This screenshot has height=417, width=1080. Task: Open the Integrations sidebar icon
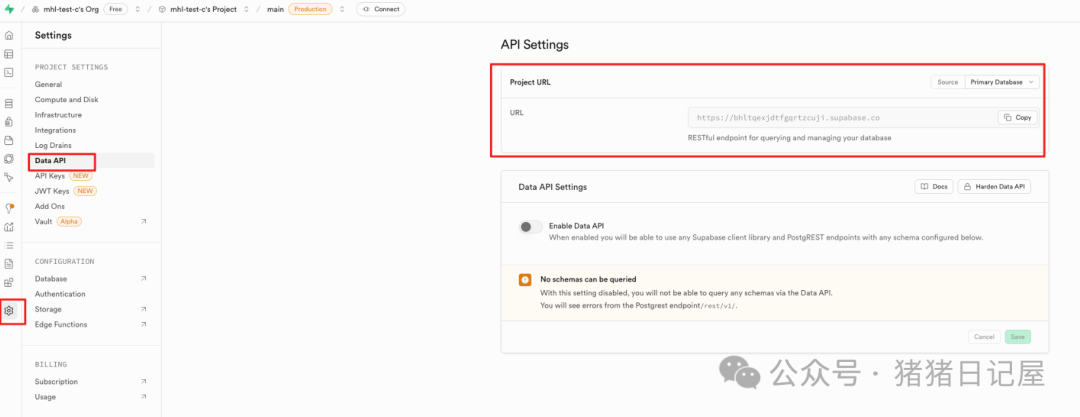(9, 282)
